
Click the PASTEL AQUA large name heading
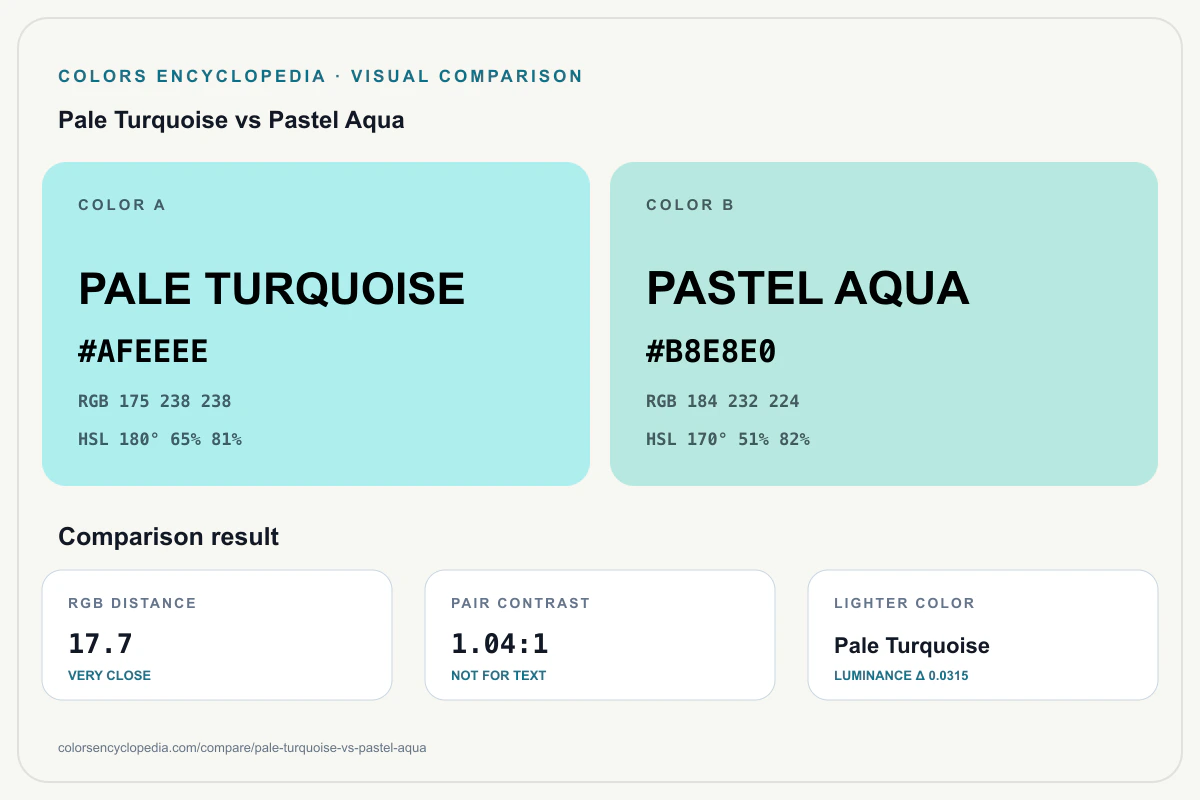808,288
